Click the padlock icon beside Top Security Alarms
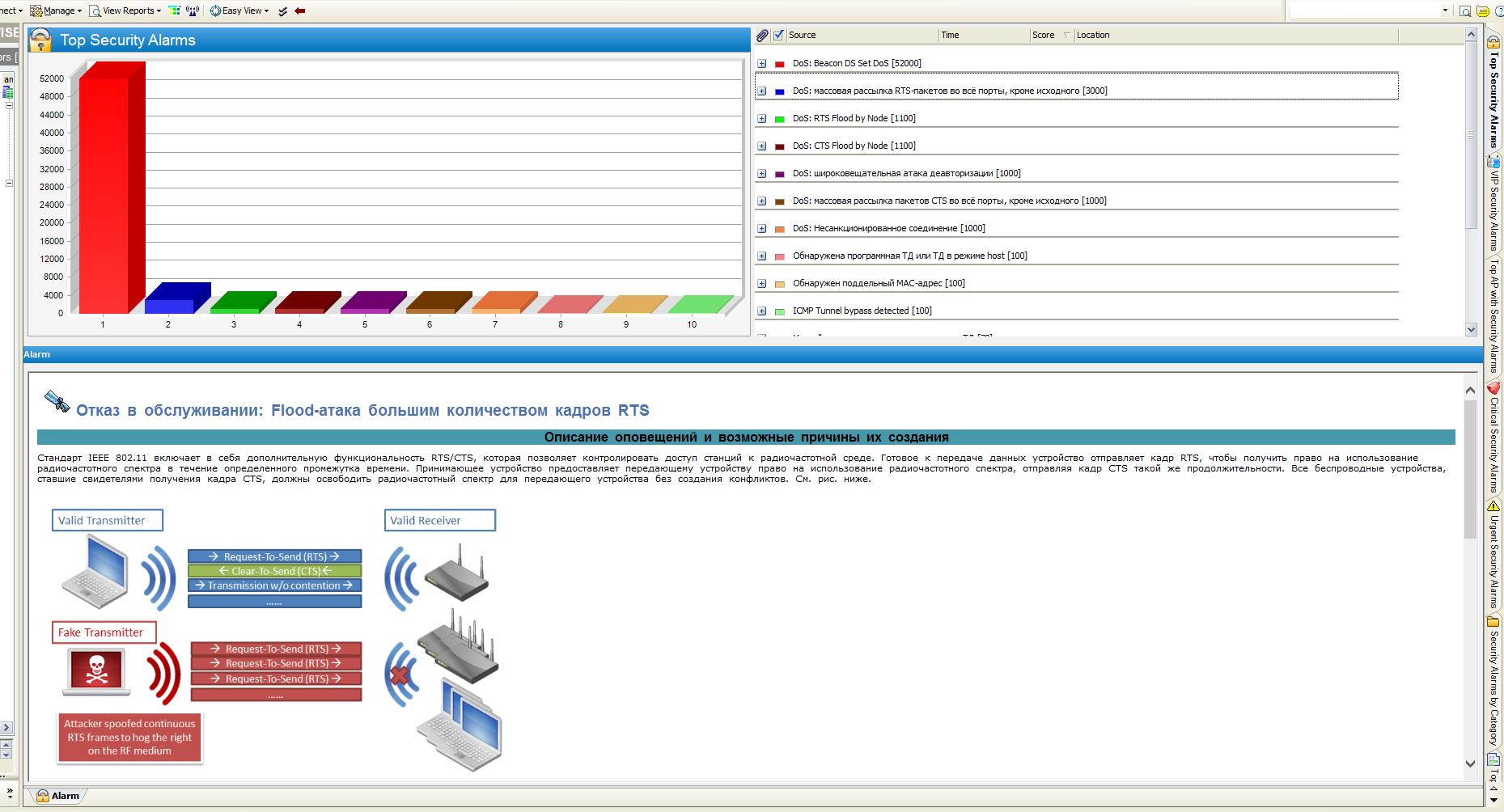This screenshot has width=1504, height=812. (x=40, y=40)
